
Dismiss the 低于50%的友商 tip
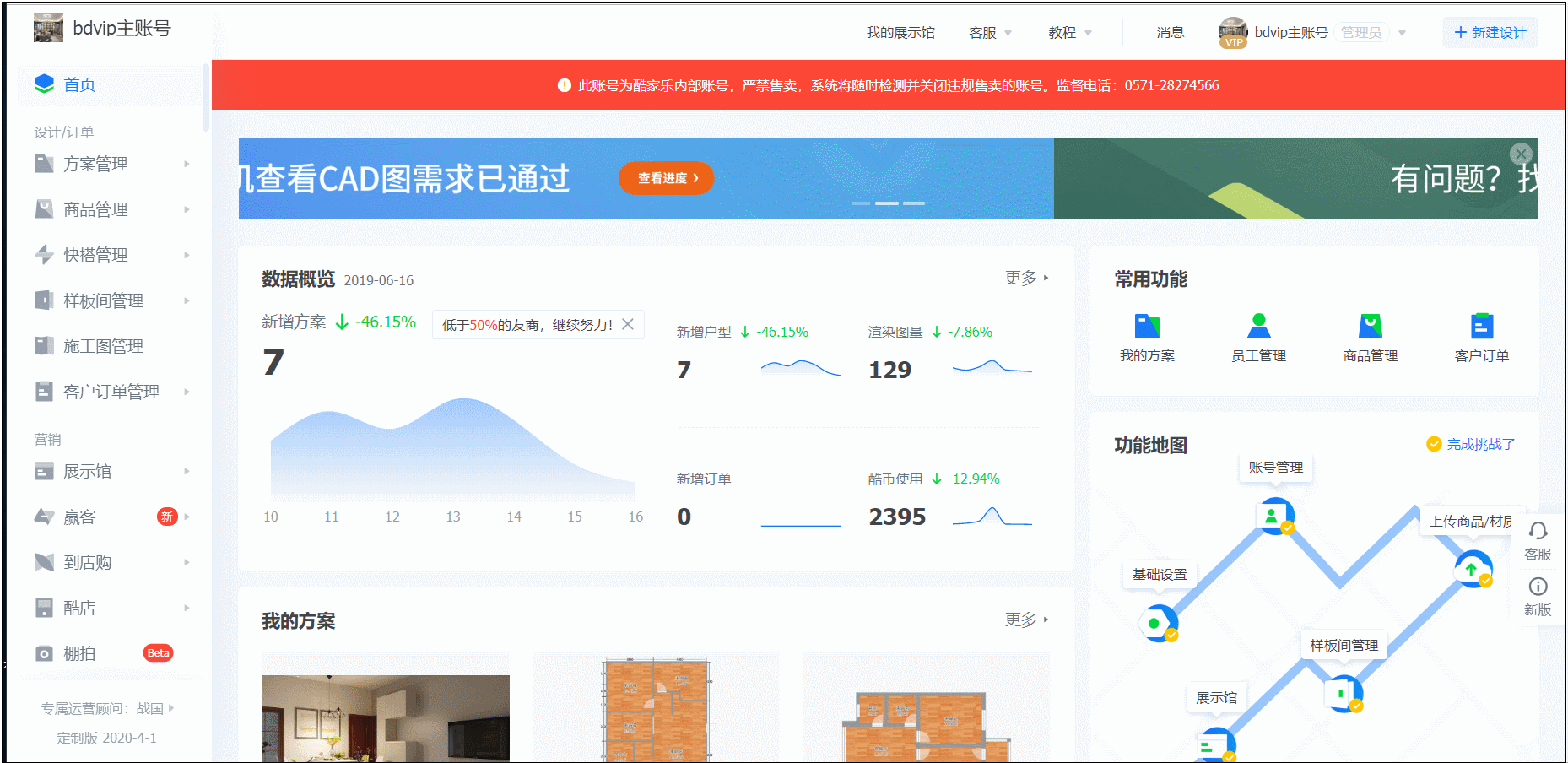628,324
